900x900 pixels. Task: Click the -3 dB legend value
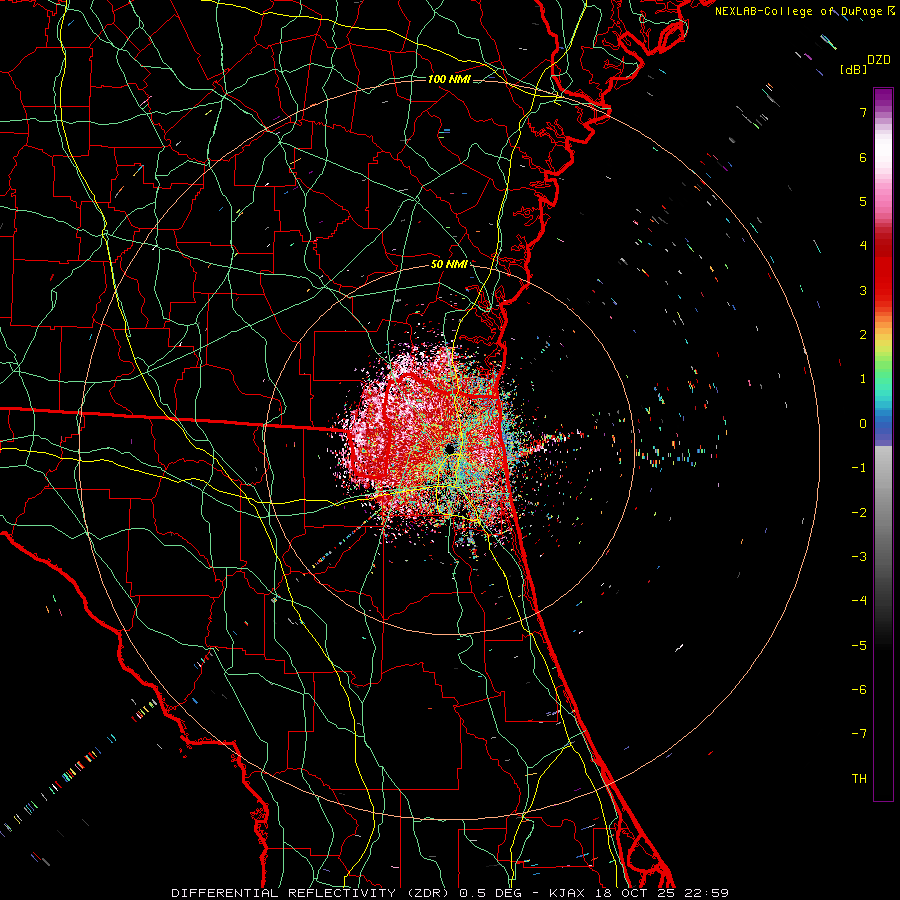click(x=859, y=557)
